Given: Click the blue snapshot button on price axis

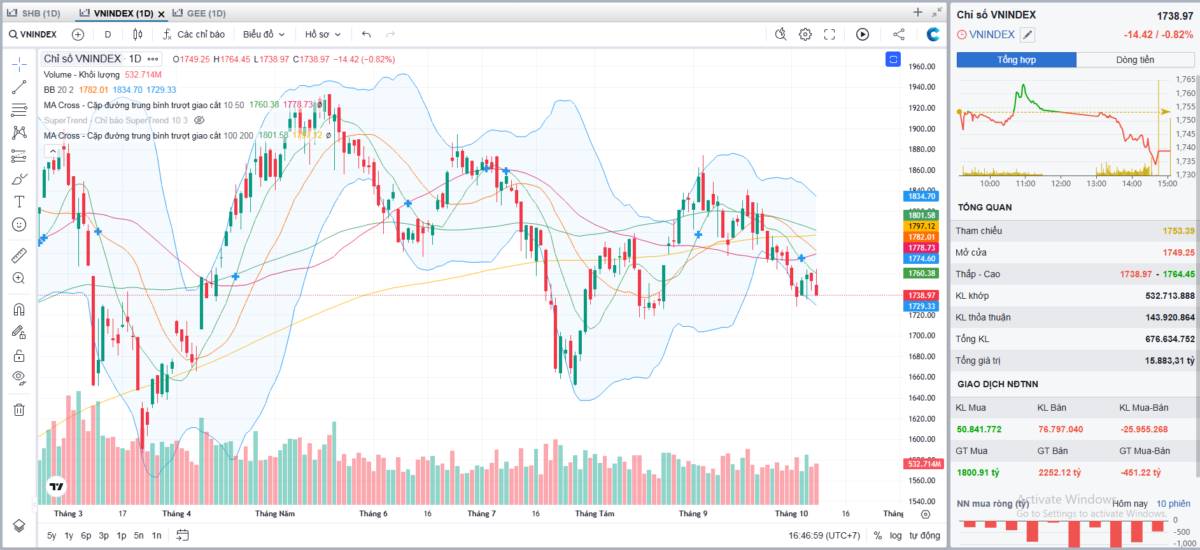Looking at the screenshot, I should point(893,60).
